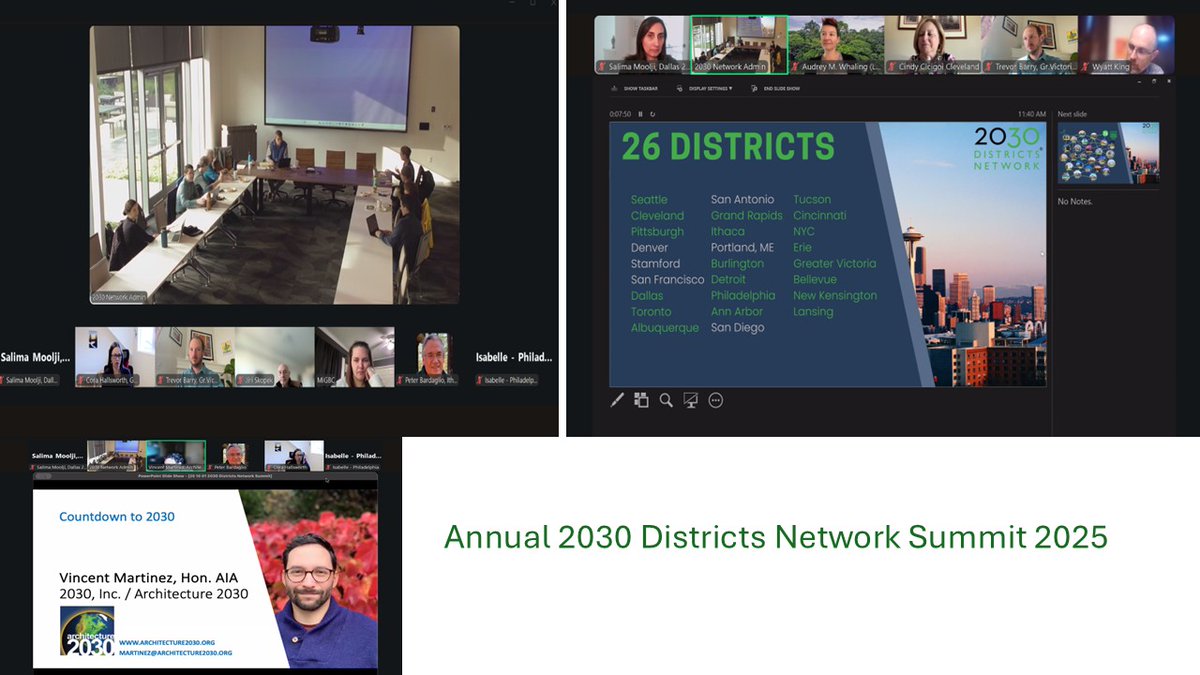Viewport: 1200px width, 675px height.
Task: Select Vincent Martinez's highlighted video tile
Action: click(175, 456)
